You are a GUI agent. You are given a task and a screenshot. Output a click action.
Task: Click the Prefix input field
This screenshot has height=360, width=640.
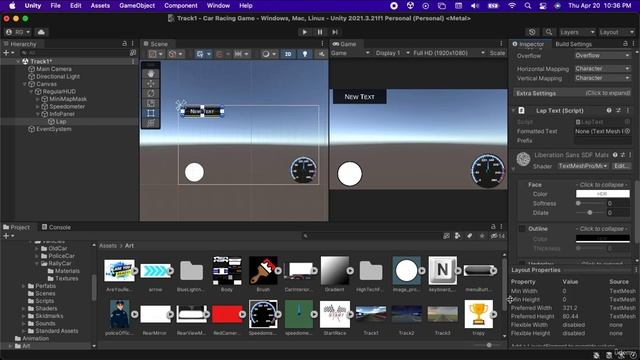602,140
